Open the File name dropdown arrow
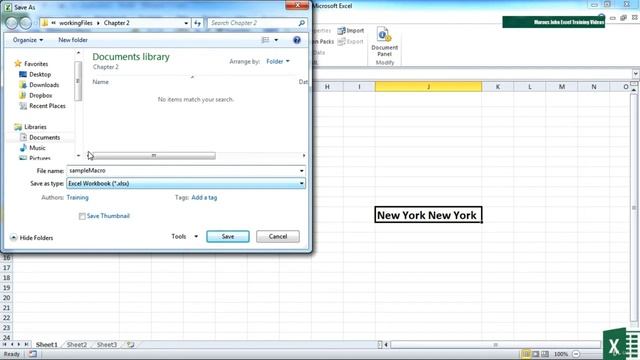 point(302,171)
